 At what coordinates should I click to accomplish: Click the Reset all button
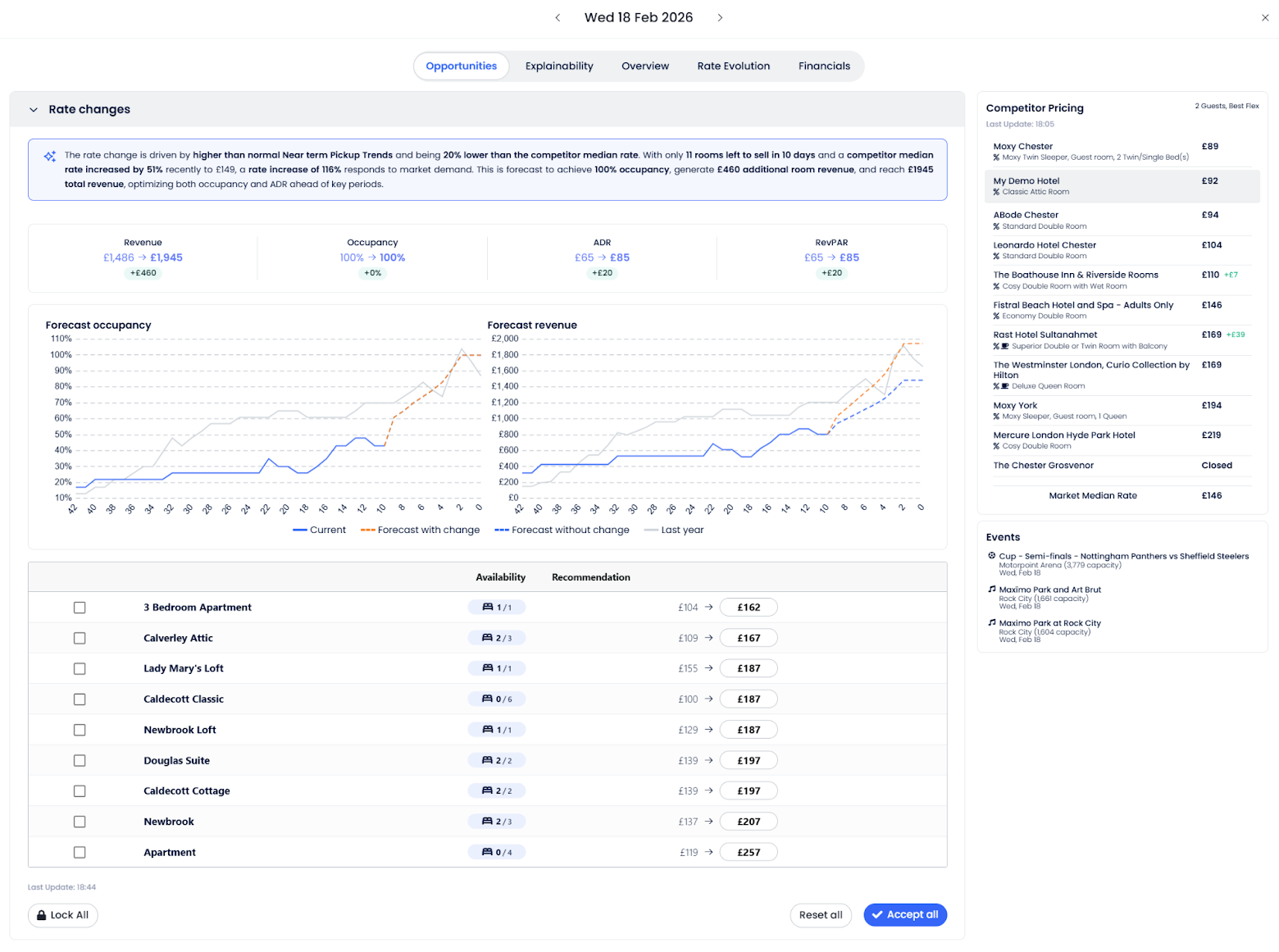point(821,915)
